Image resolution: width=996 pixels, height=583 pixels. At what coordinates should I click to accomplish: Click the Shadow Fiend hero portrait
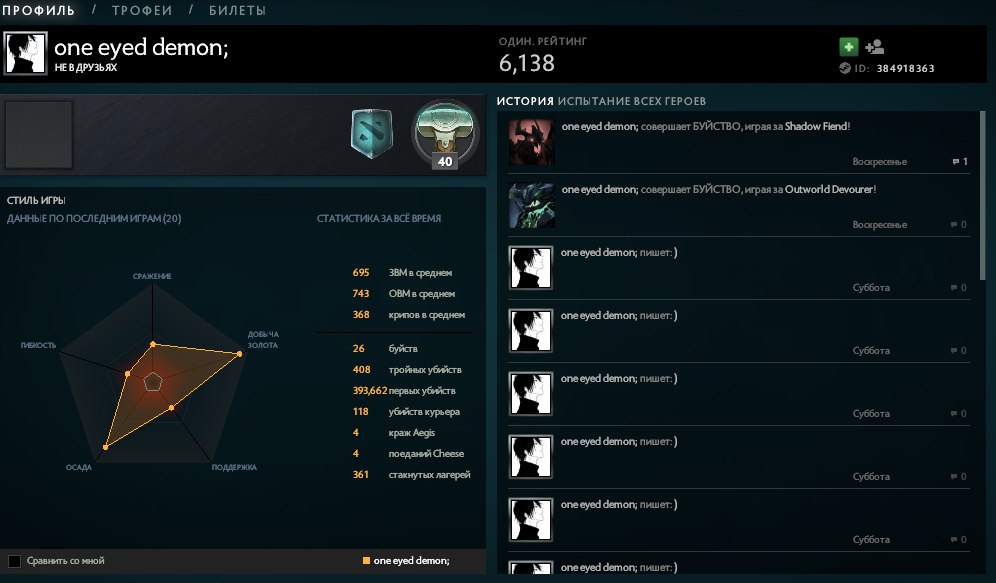(x=532, y=142)
